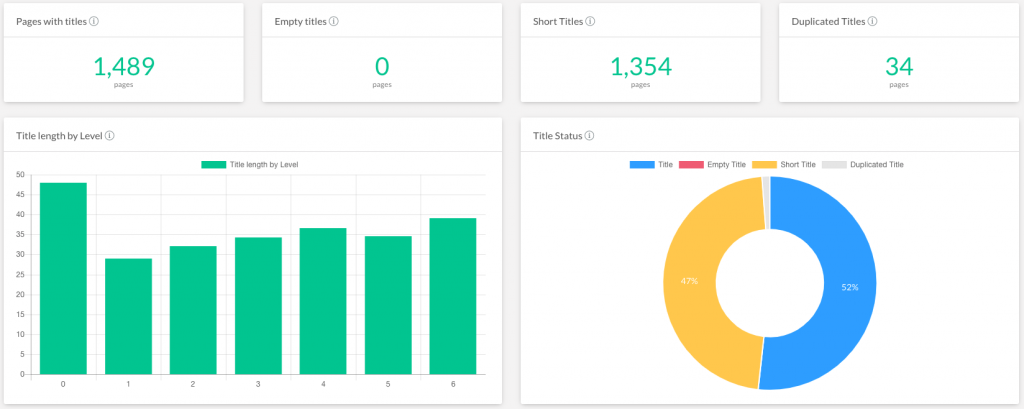
Task: Click the Title length by Level heading text
Action: pos(59,136)
